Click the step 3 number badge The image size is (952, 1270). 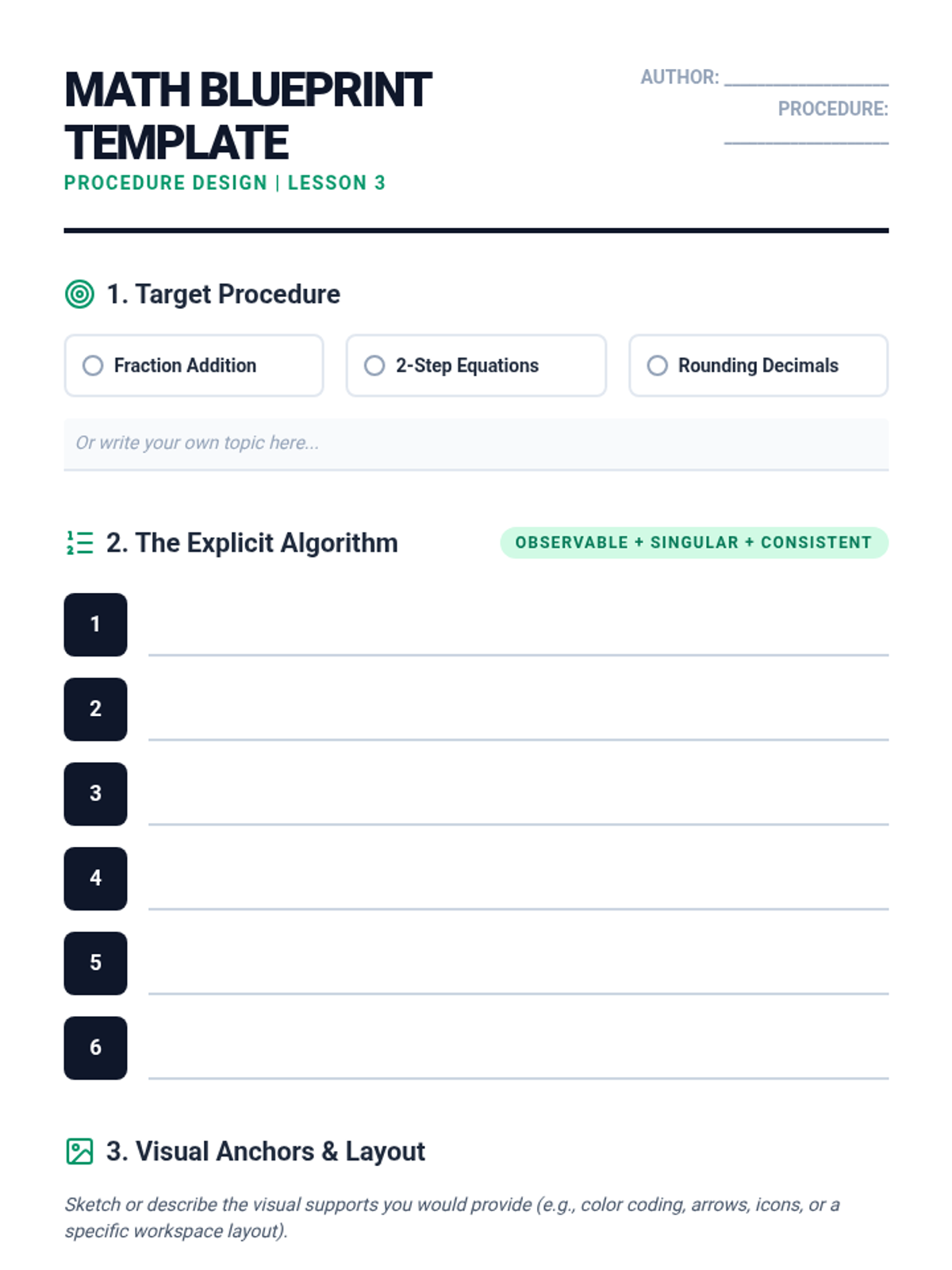(95, 794)
